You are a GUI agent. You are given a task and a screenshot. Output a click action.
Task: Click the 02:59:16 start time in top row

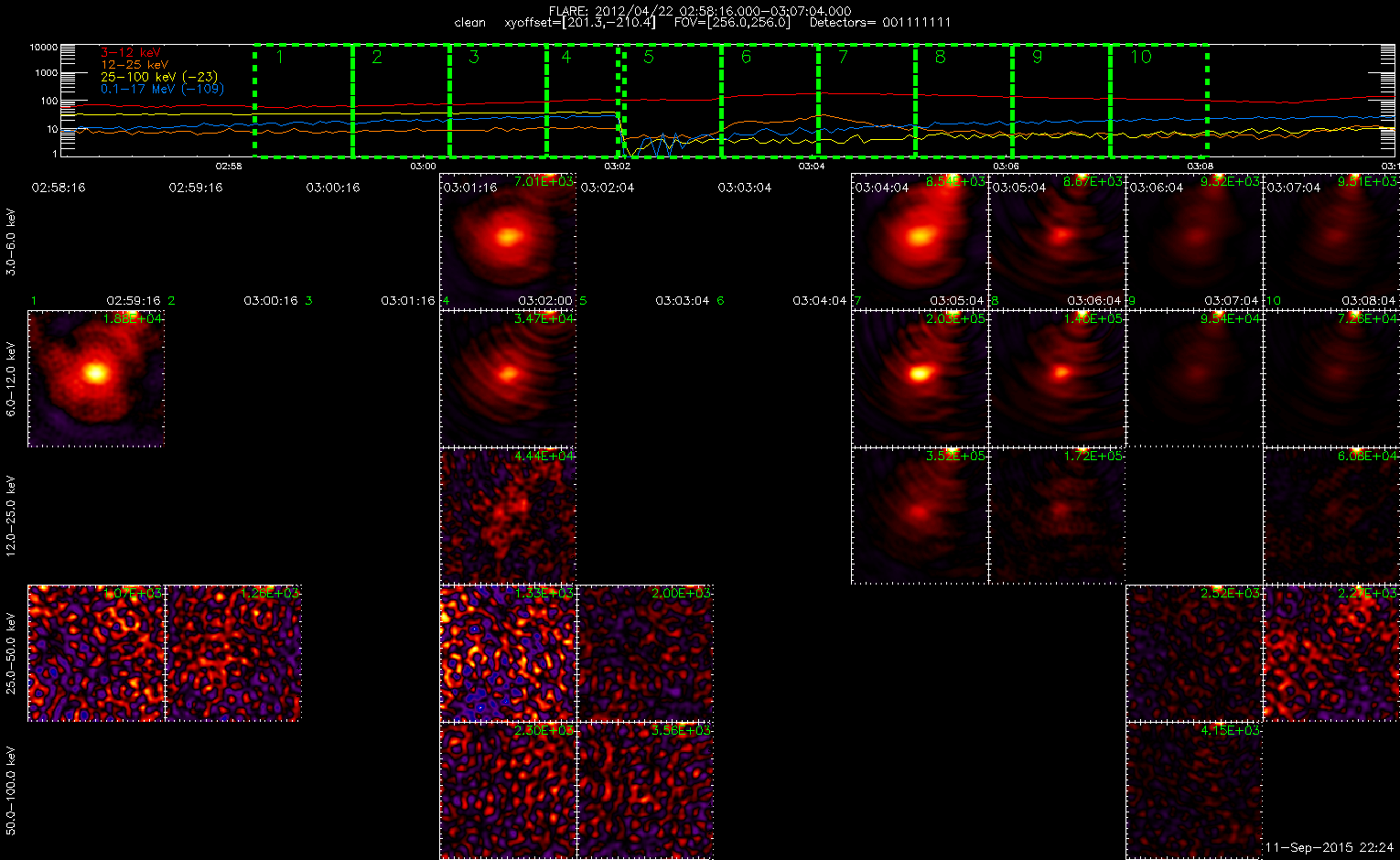click(196, 188)
